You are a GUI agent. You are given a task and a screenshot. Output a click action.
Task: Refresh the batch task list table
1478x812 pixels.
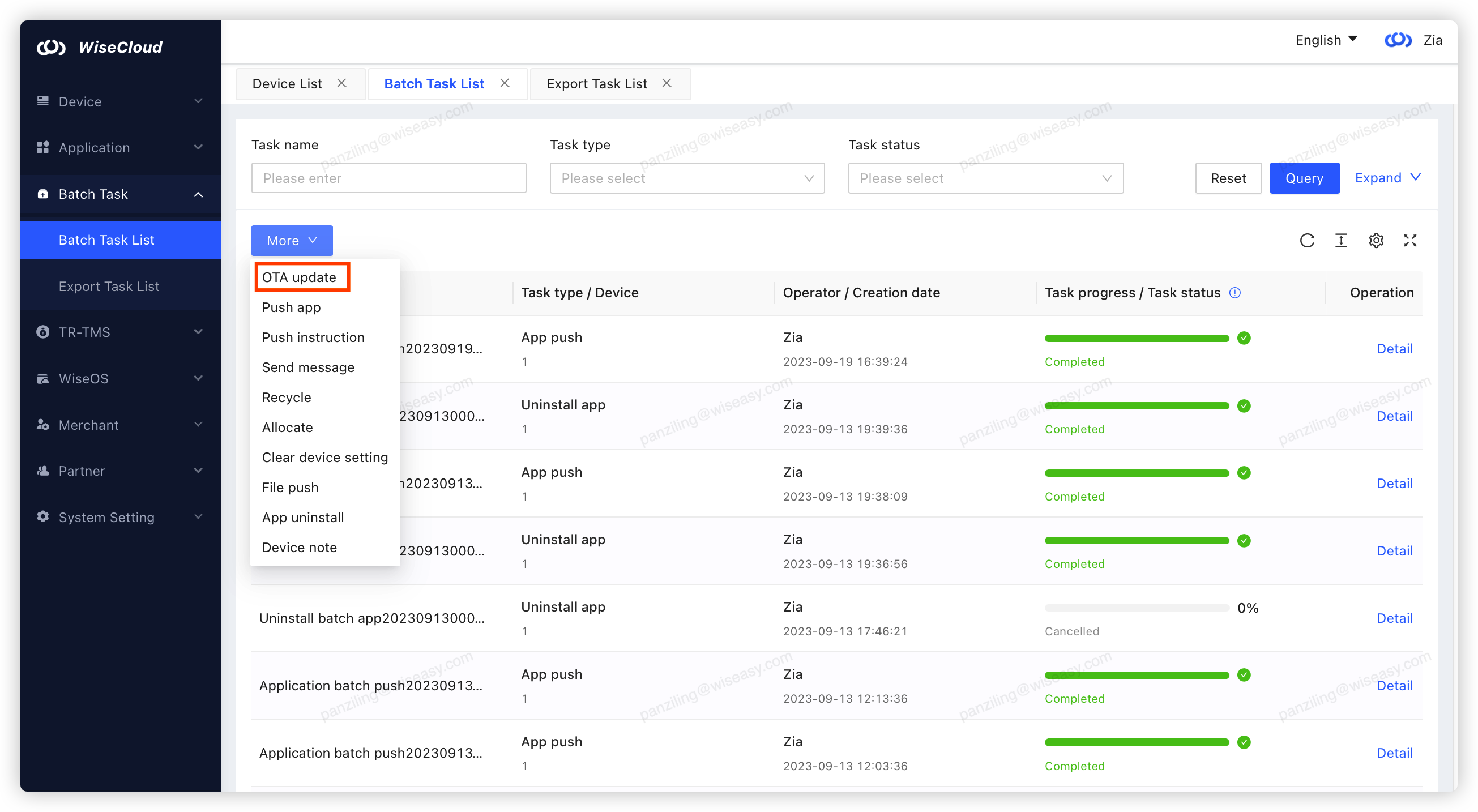point(1308,241)
